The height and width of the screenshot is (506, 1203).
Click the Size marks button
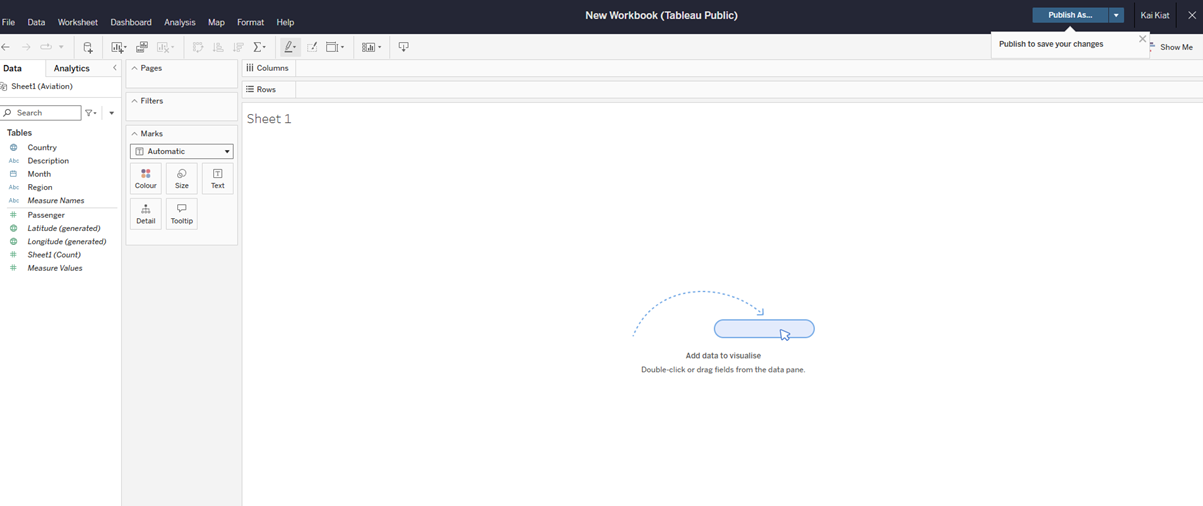[181, 179]
